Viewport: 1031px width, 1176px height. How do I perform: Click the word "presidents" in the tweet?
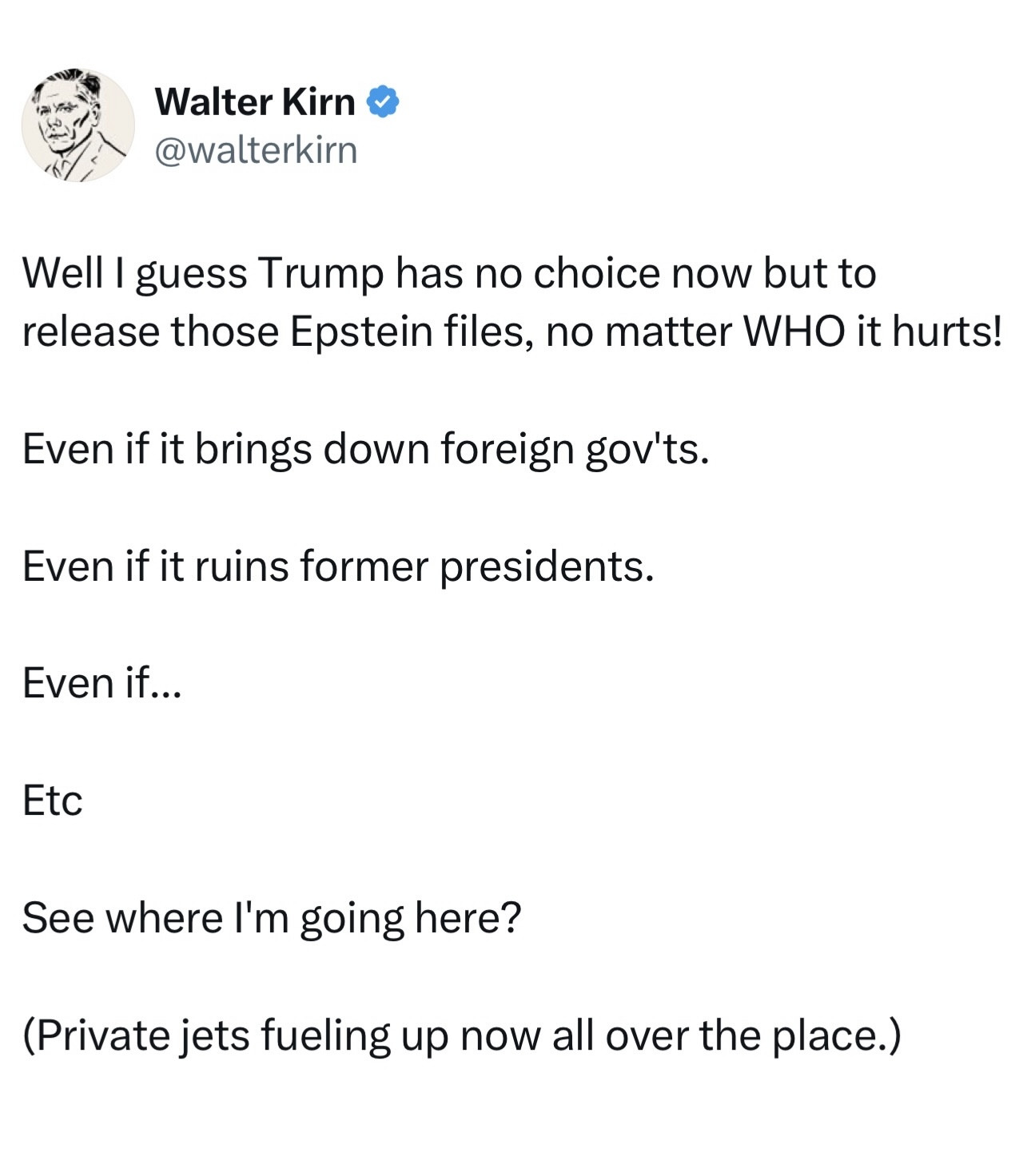[x=547, y=566]
